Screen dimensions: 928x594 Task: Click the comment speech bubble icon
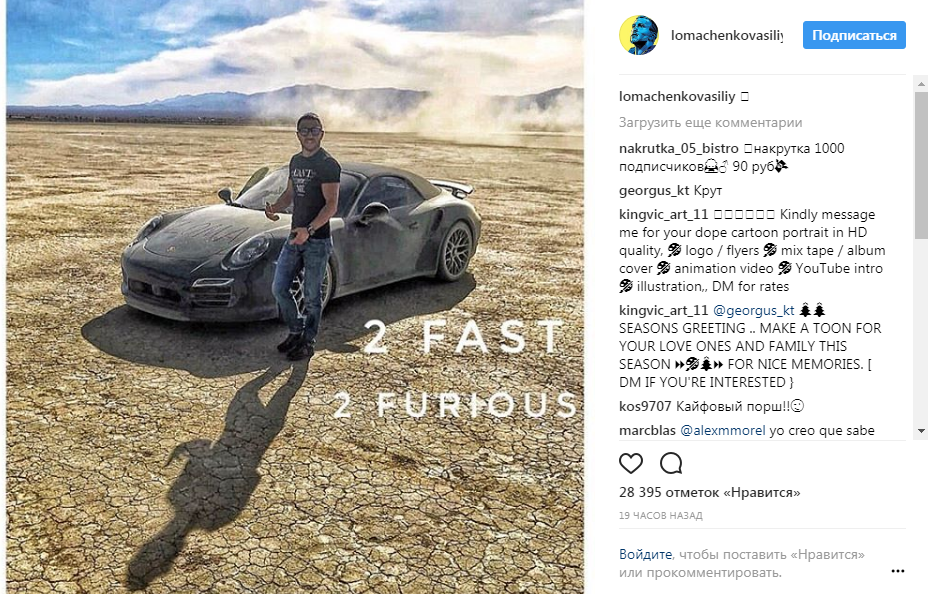click(x=671, y=463)
